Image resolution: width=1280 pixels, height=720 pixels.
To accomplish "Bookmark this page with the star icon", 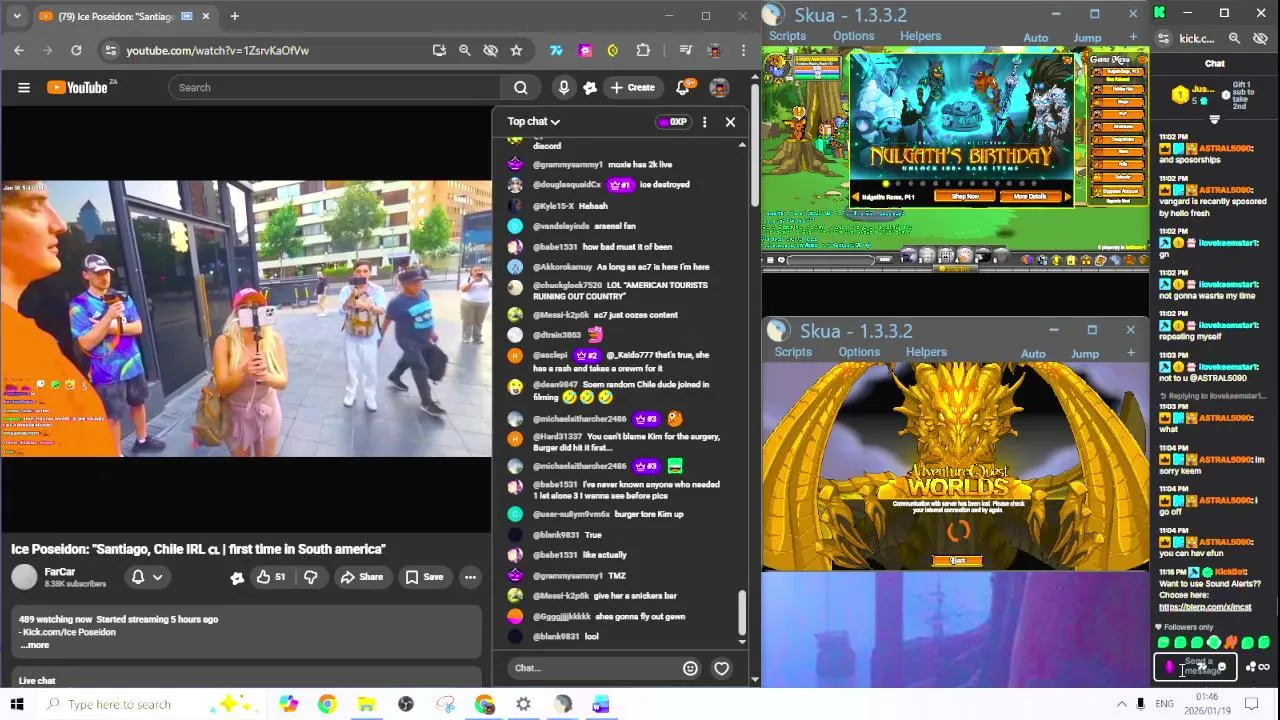I will coord(516,50).
